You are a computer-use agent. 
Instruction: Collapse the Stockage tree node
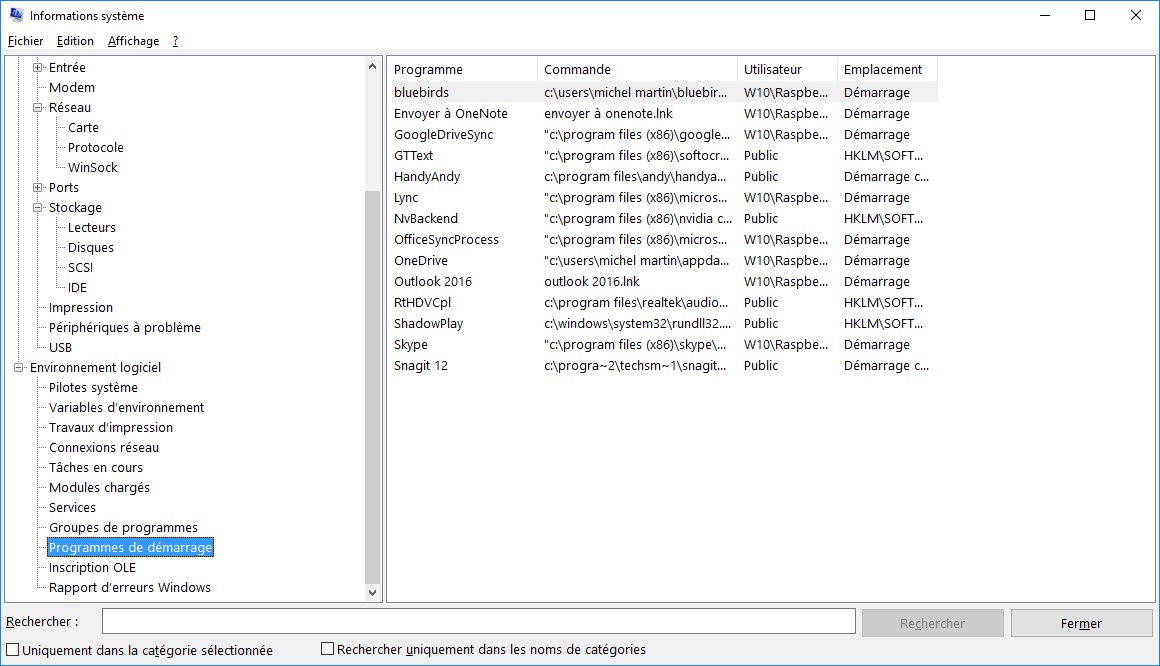point(38,208)
